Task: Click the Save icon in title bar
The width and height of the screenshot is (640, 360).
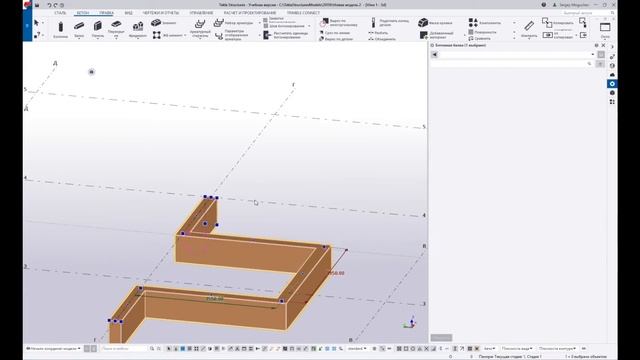Action: [x=37, y=5]
